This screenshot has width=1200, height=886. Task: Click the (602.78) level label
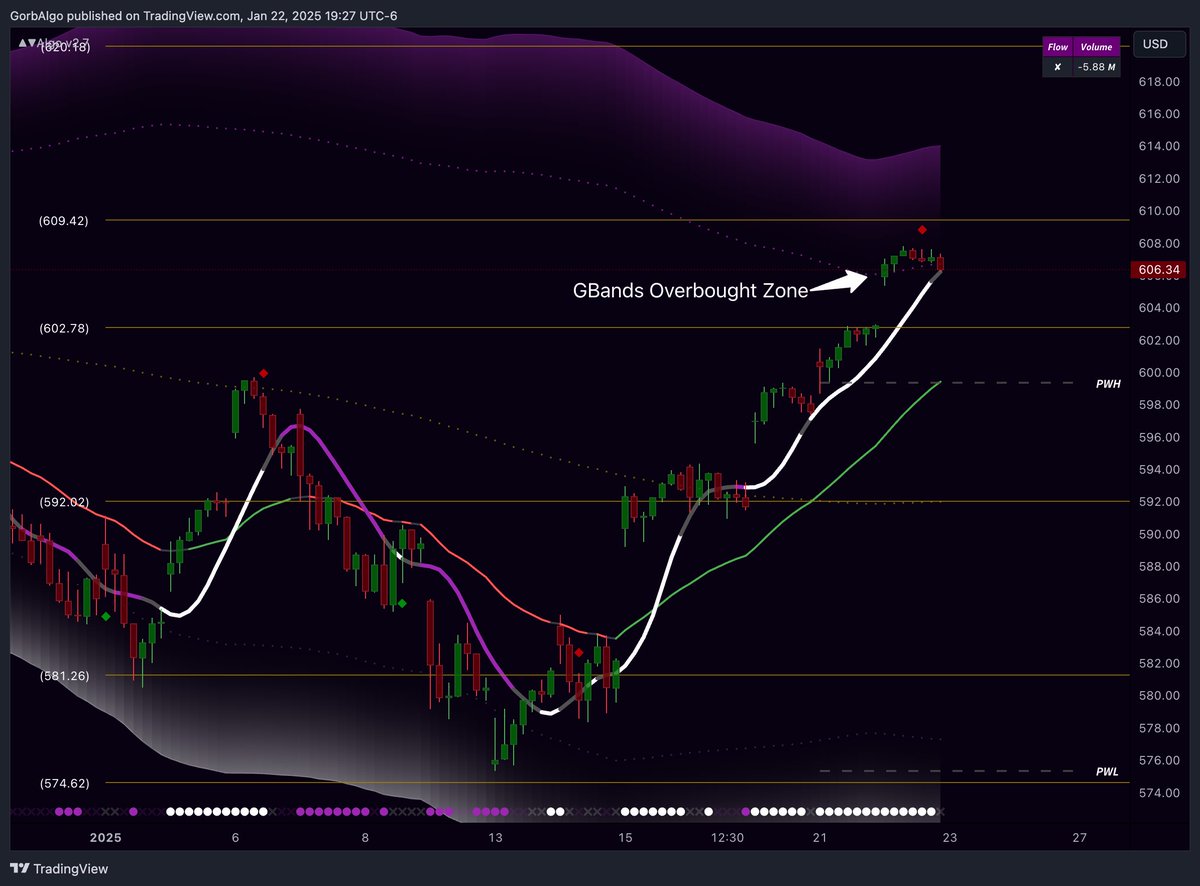point(64,327)
